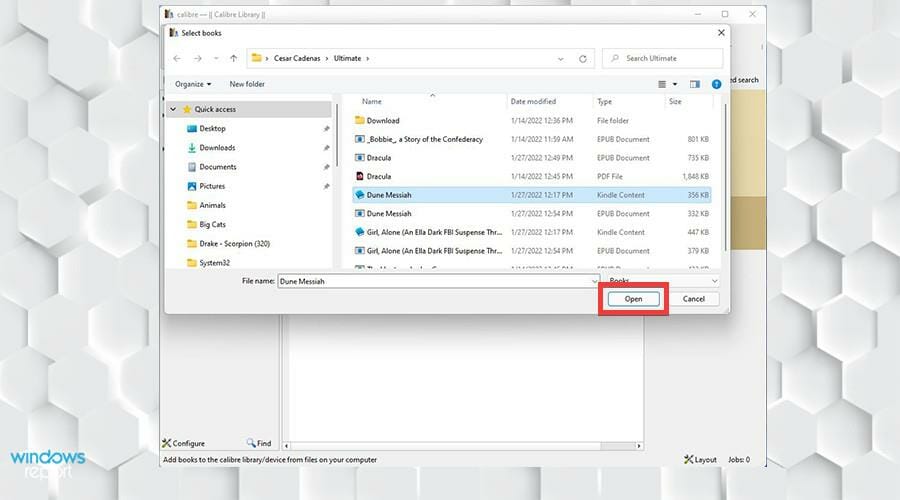Screen dimensions: 900x500
Task: Select Dune Messiah EPUB Document
Action: point(531,213)
